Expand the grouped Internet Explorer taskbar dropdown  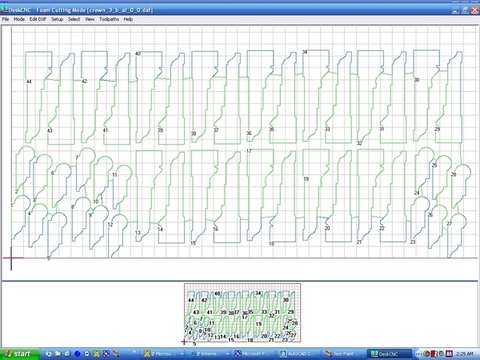coord(228,354)
